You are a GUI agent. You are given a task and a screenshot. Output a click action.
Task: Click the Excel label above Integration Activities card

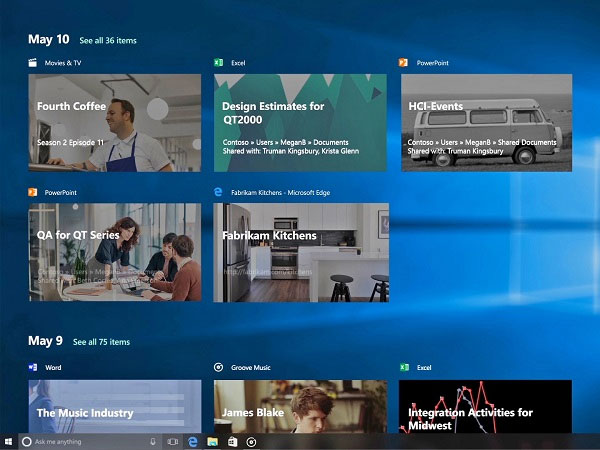[x=424, y=368]
